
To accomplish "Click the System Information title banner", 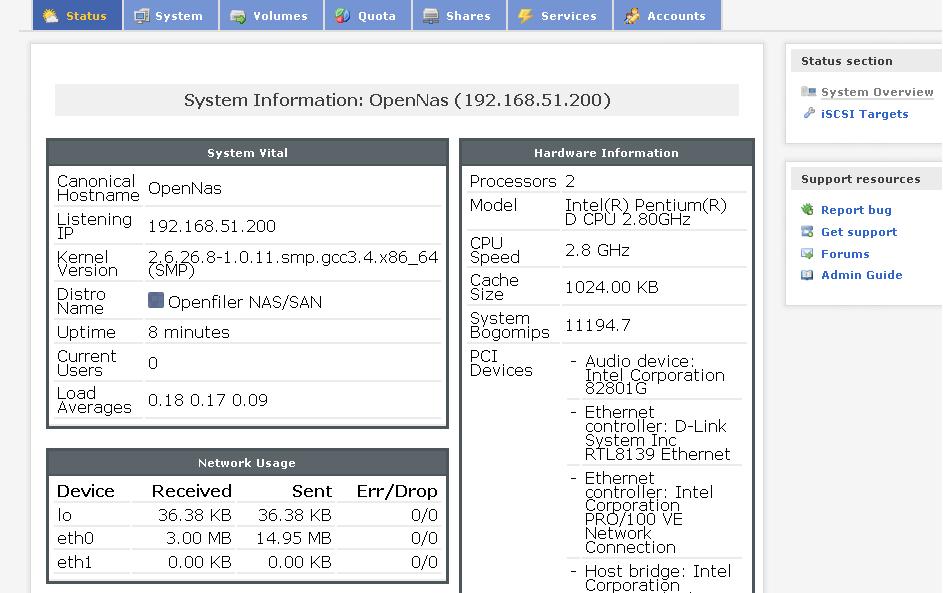I will pyautogui.click(x=397, y=100).
